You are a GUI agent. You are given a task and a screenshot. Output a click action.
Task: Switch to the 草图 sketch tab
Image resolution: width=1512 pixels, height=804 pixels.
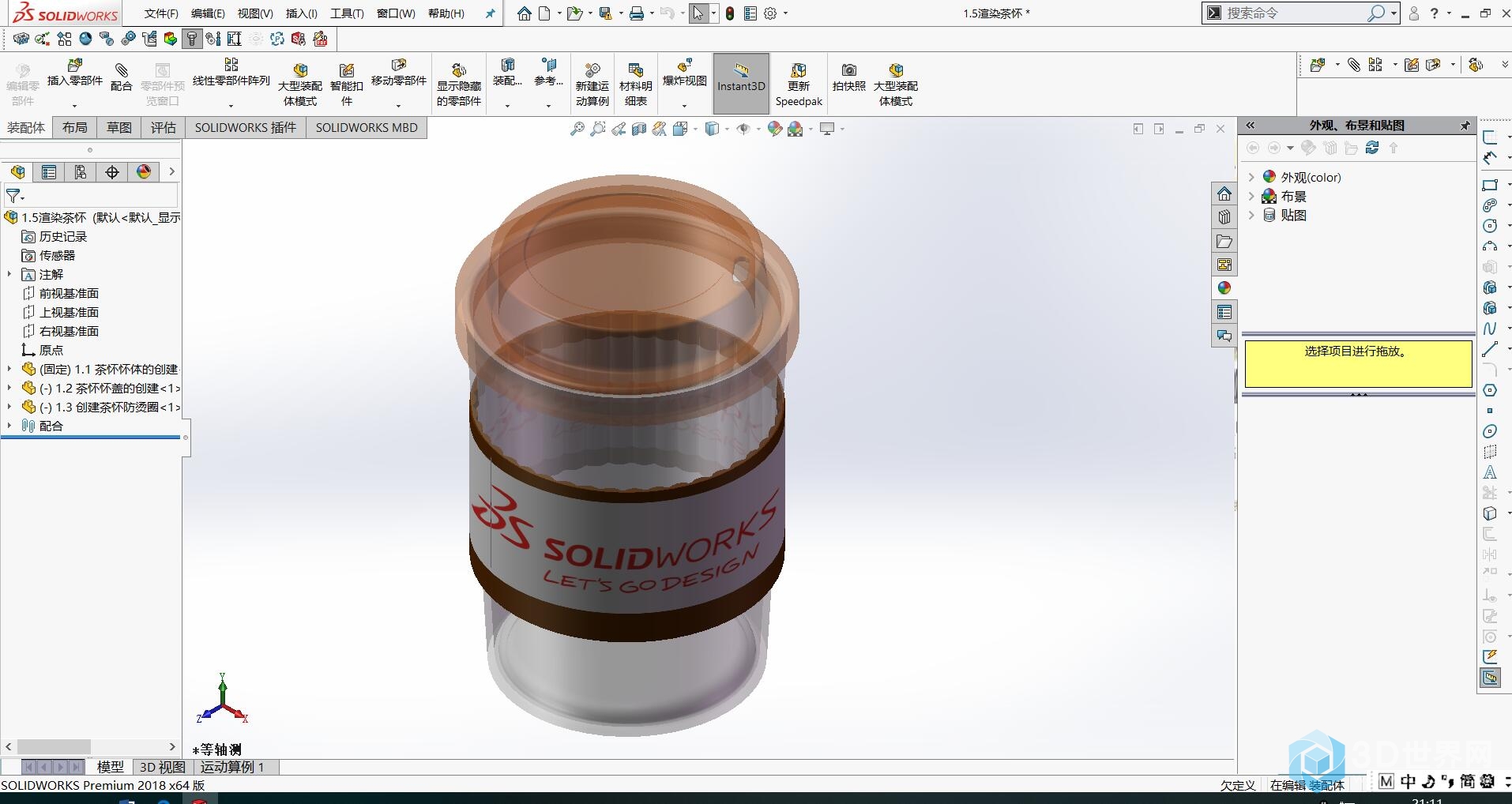(119, 128)
